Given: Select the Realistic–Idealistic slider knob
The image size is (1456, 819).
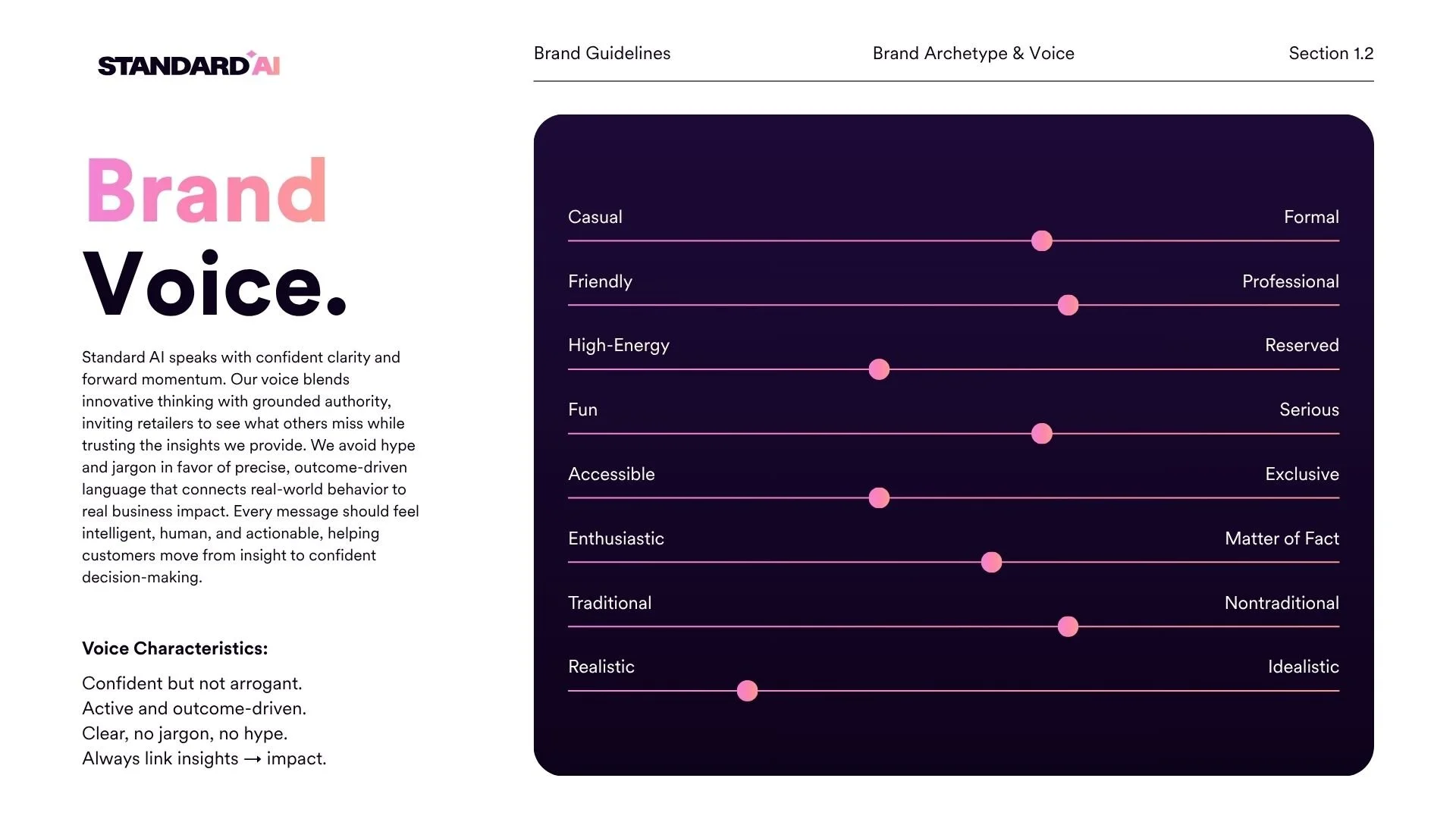Looking at the screenshot, I should pos(747,691).
